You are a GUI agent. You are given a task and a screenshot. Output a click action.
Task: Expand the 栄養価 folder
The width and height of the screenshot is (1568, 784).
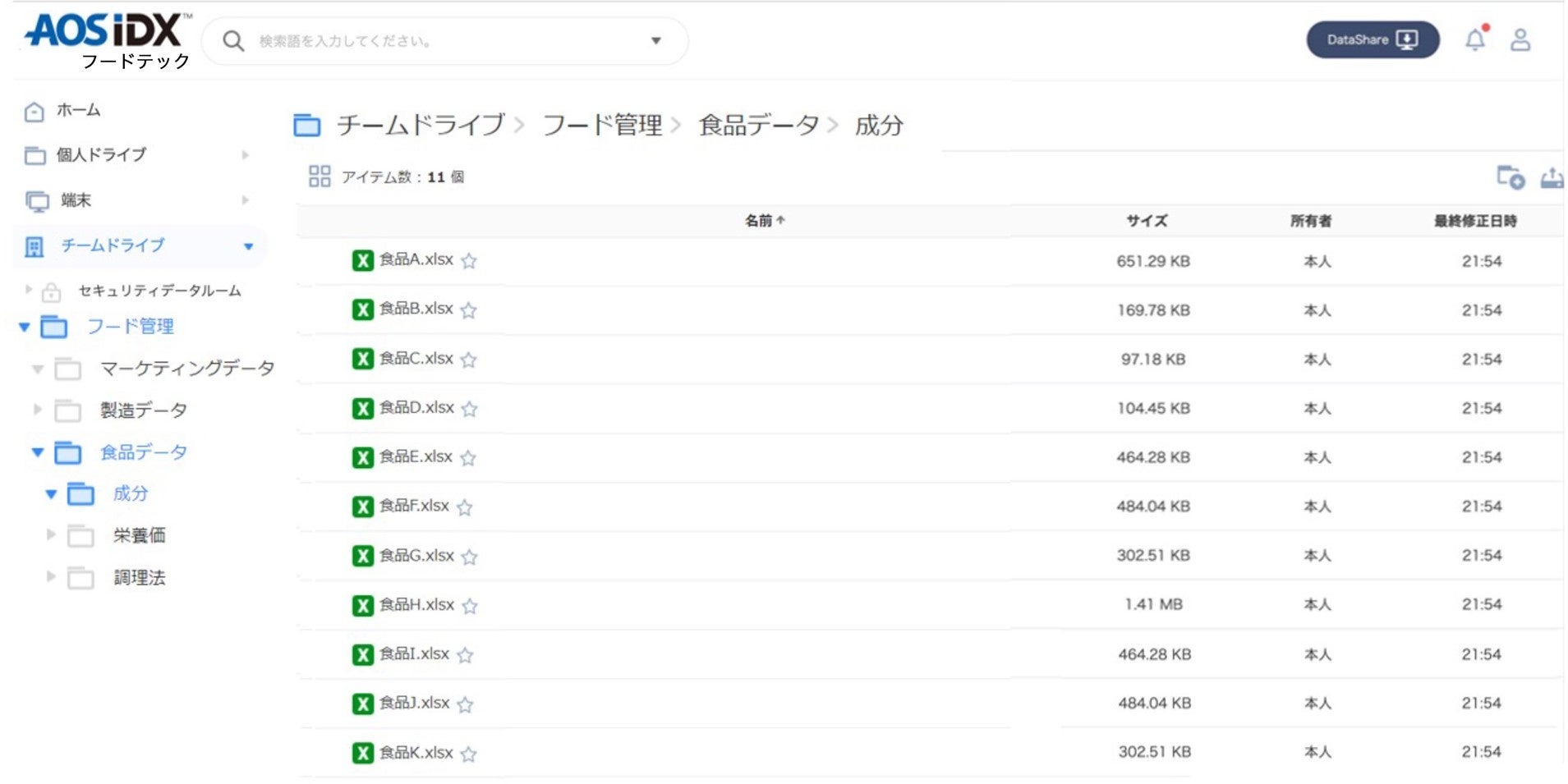click(x=51, y=535)
